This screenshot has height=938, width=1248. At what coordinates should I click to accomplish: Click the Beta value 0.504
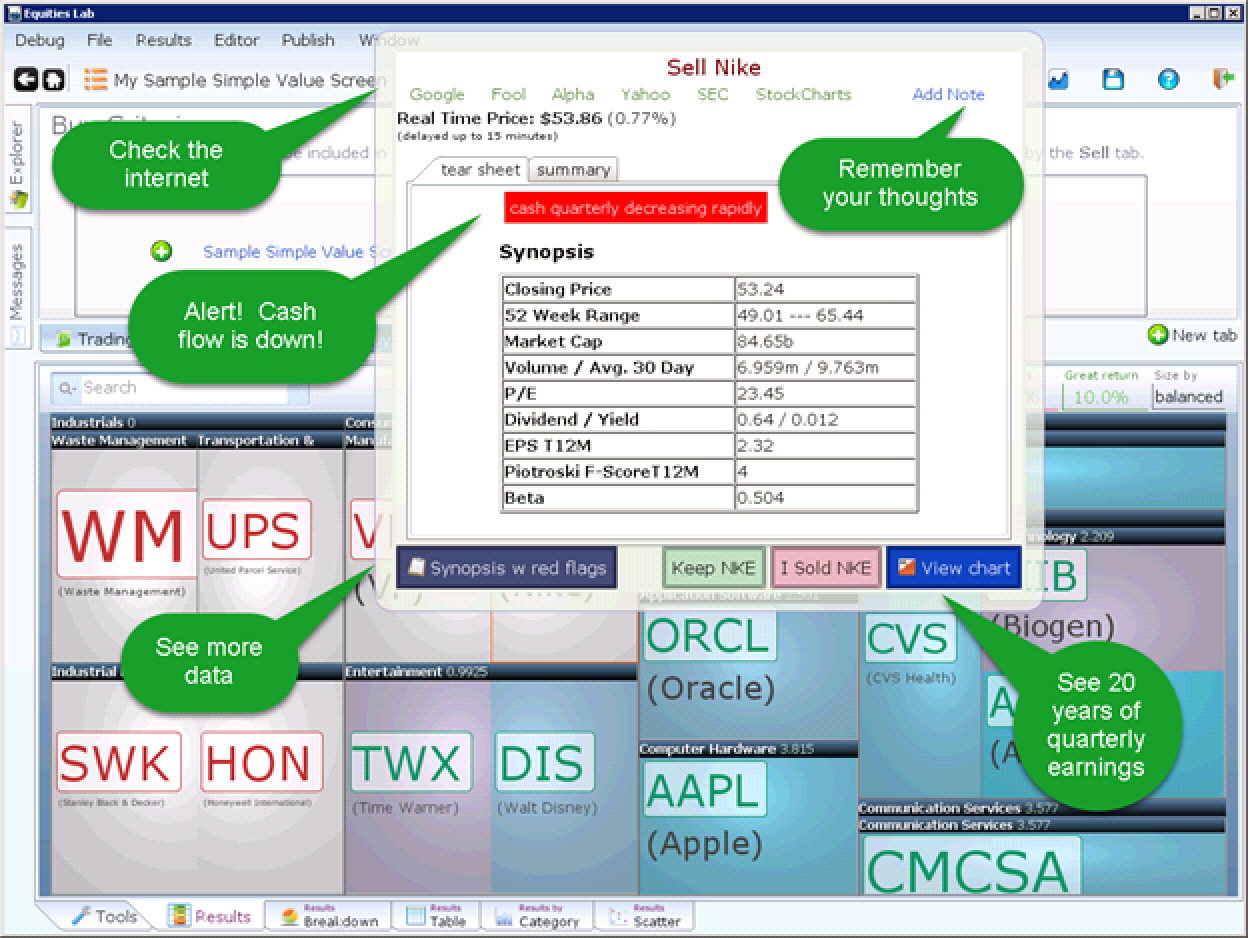coord(825,498)
